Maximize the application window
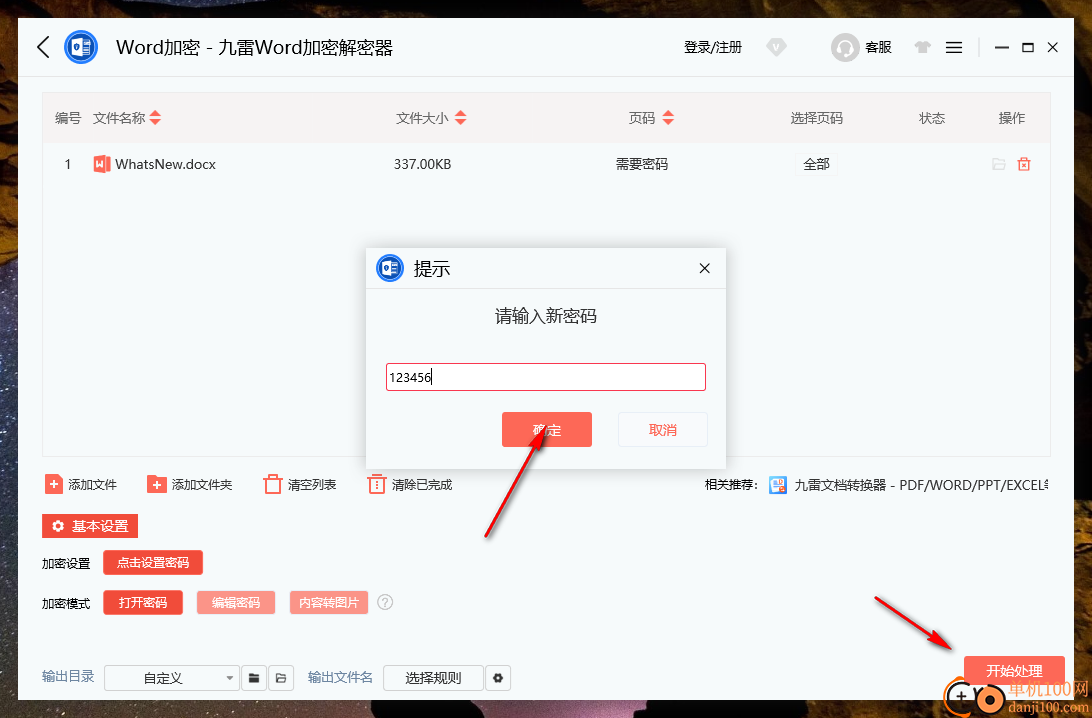 coord(1028,47)
